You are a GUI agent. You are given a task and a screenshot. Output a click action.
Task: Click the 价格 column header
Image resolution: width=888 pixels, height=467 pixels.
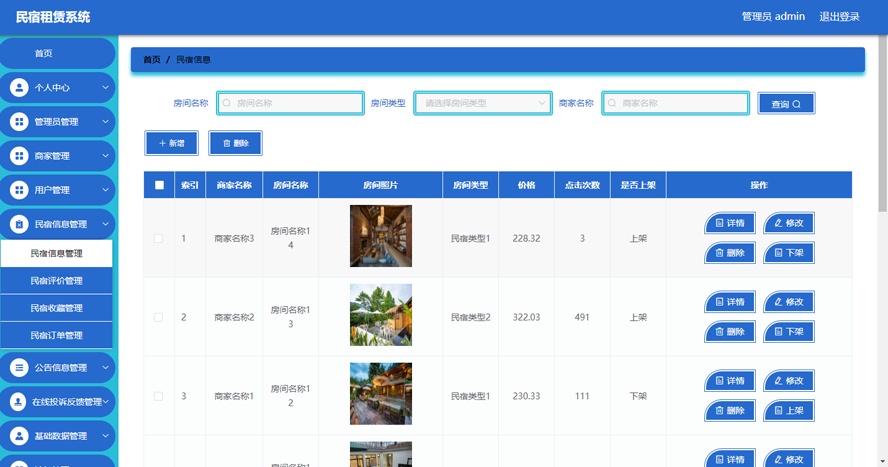(526, 185)
